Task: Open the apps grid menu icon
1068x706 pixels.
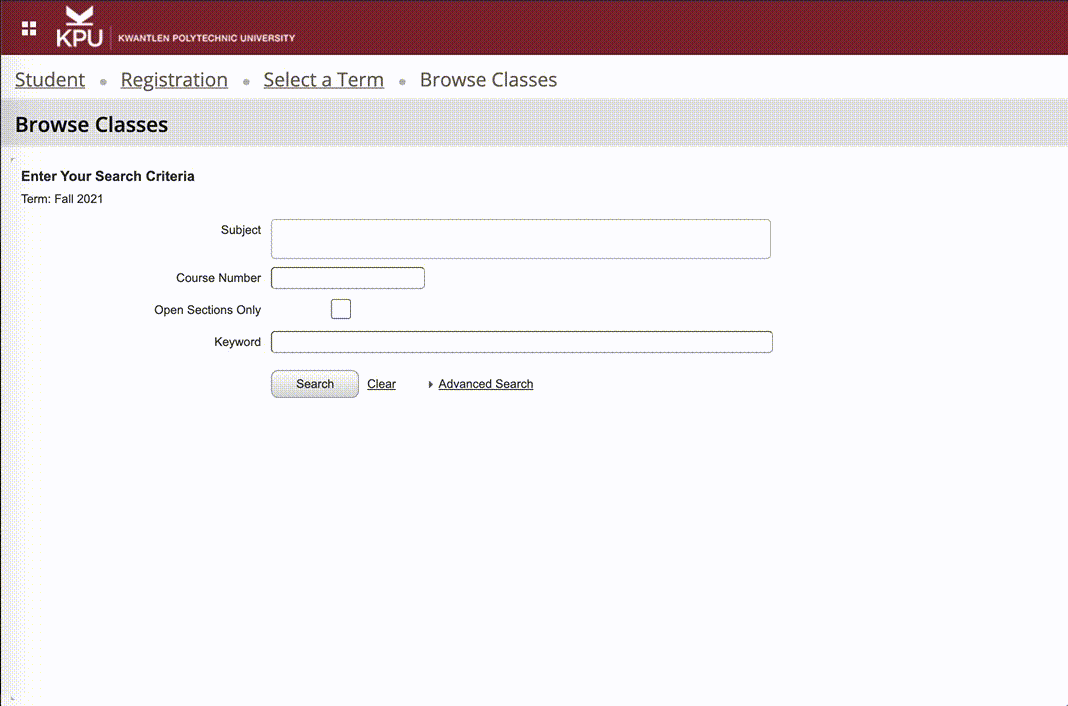Action: point(29,28)
